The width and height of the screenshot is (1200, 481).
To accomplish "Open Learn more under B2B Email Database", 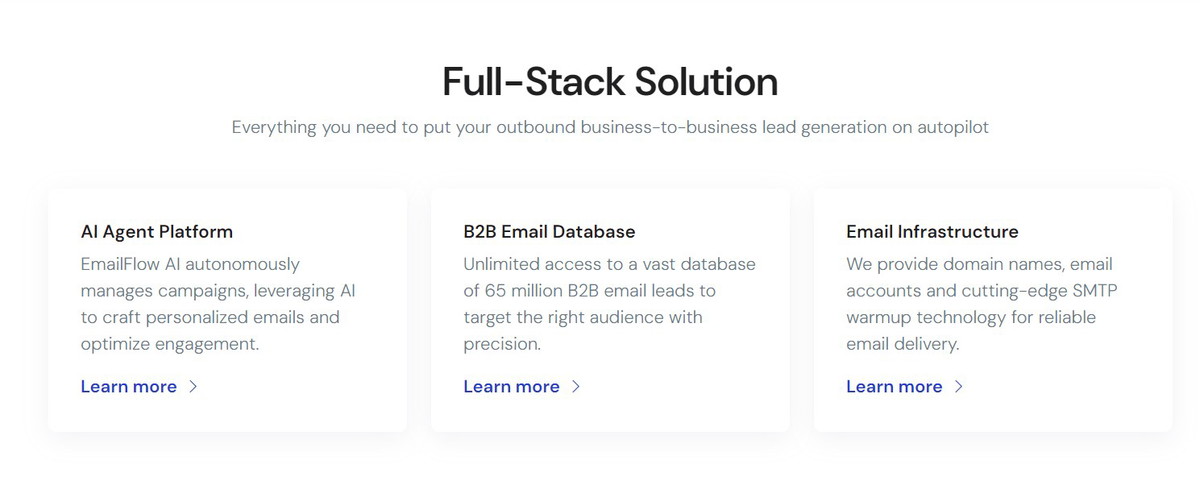I will (512, 387).
